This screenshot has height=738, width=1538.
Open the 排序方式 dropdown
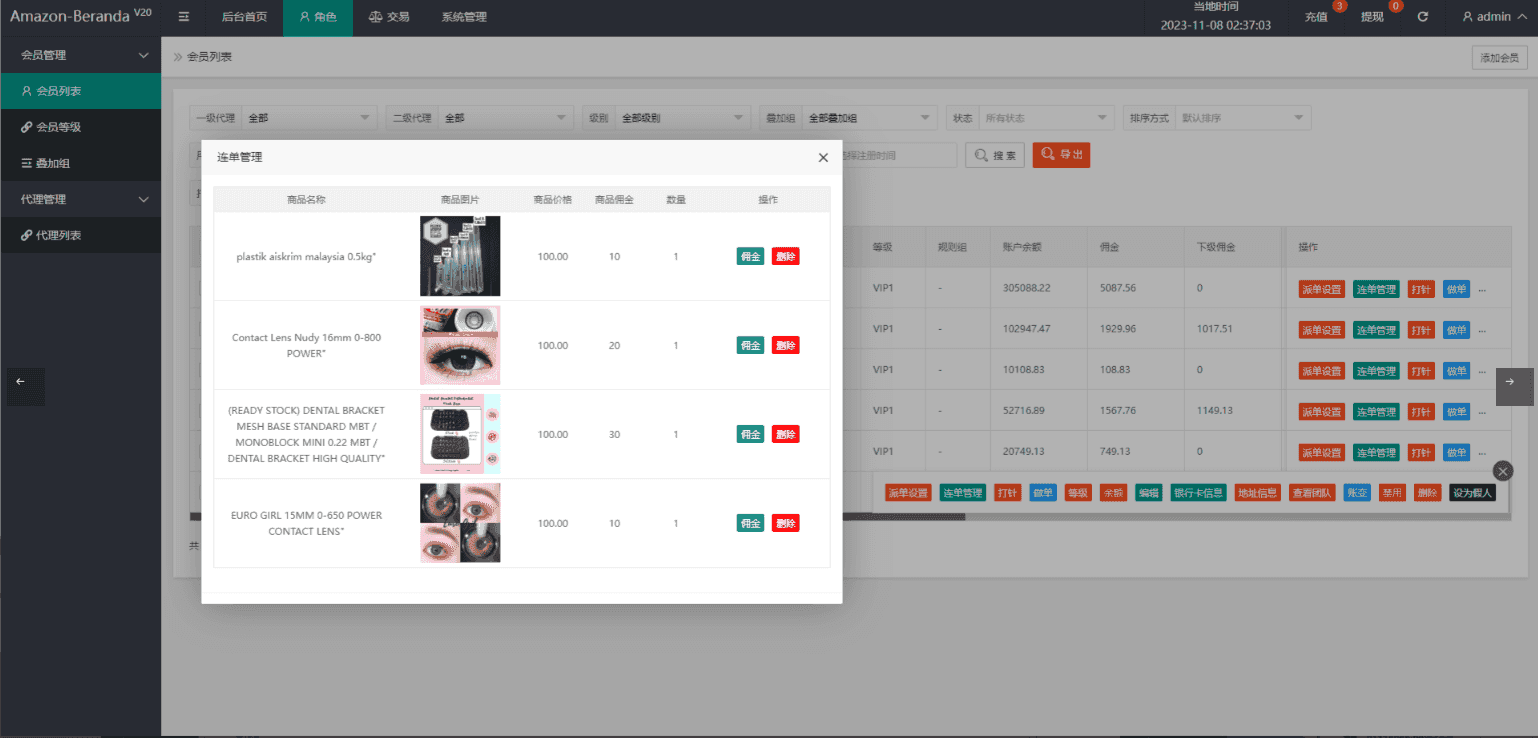1243,118
